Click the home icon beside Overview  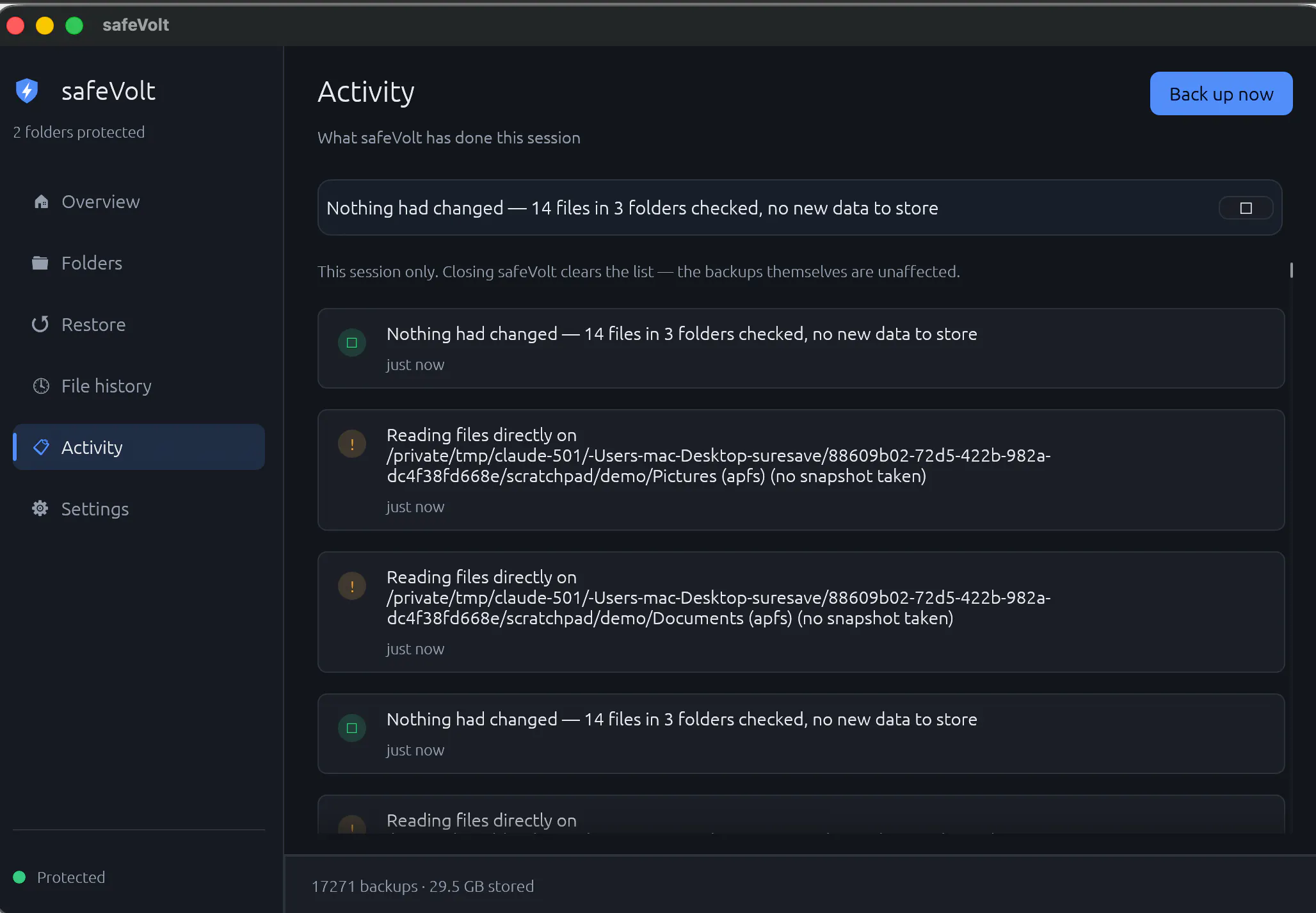point(41,202)
